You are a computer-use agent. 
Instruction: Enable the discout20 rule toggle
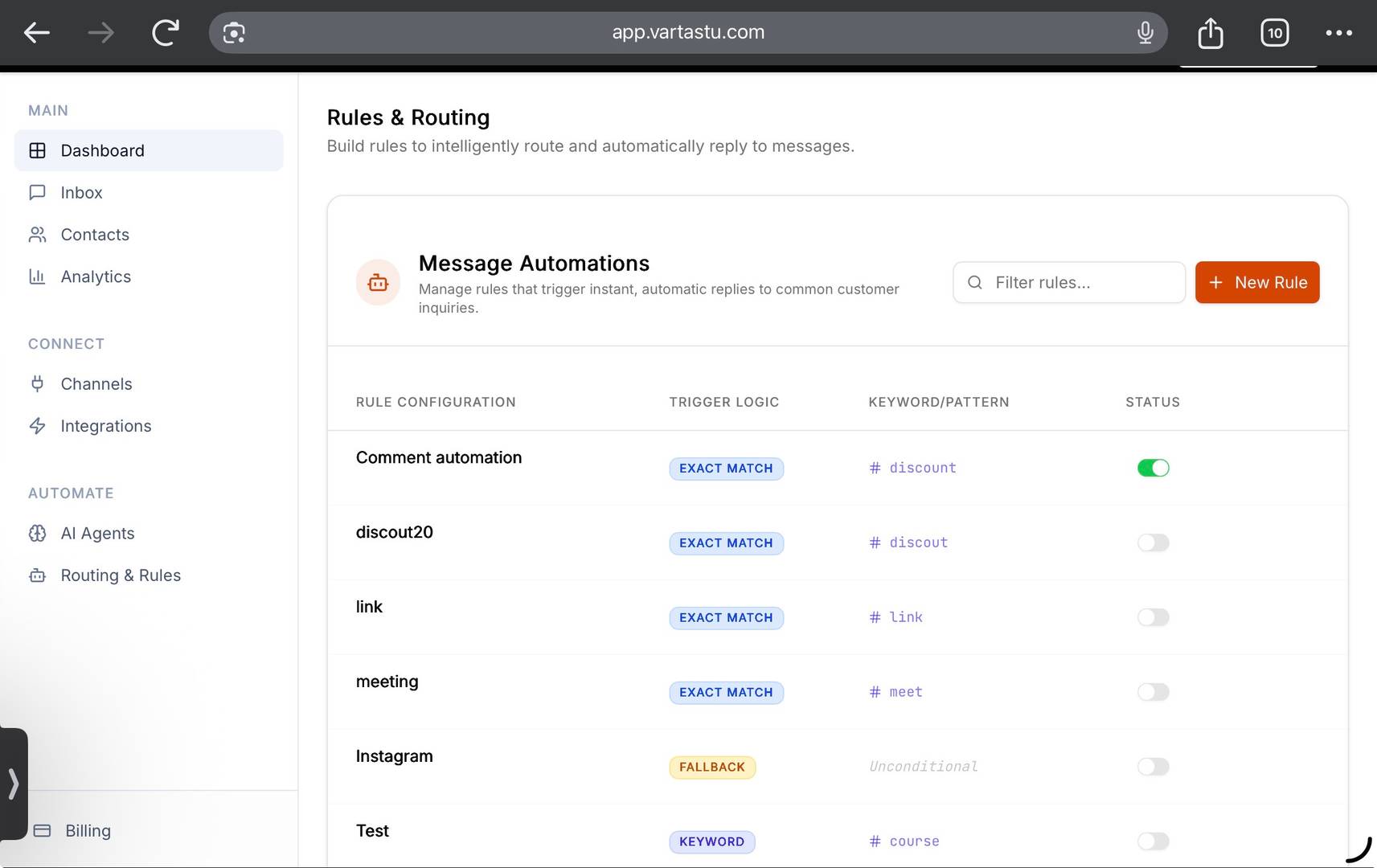coord(1153,542)
